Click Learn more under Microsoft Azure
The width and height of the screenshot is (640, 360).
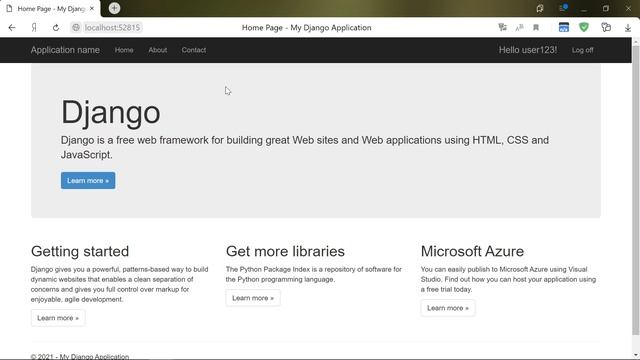[x=448, y=308]
